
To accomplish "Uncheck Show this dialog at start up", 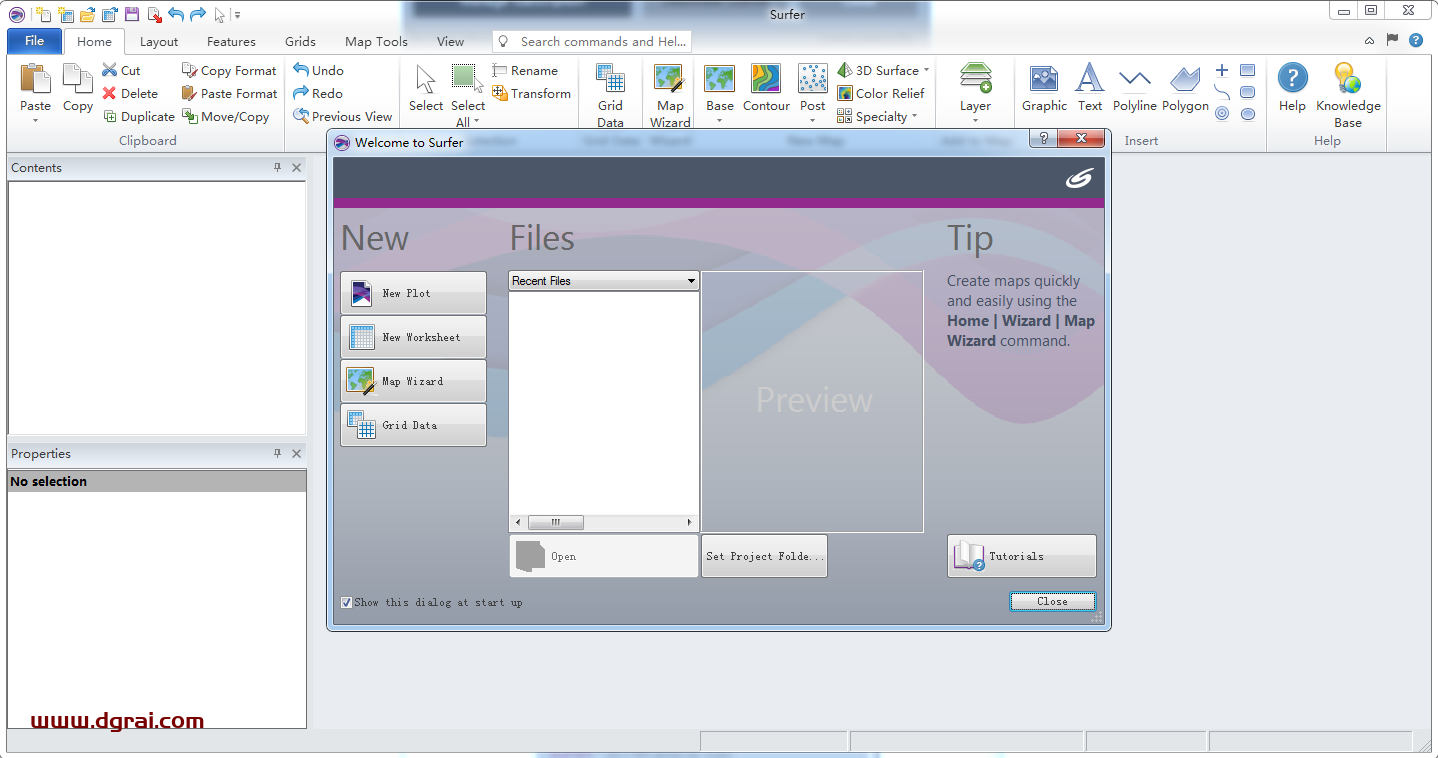I will click(347, 602).
